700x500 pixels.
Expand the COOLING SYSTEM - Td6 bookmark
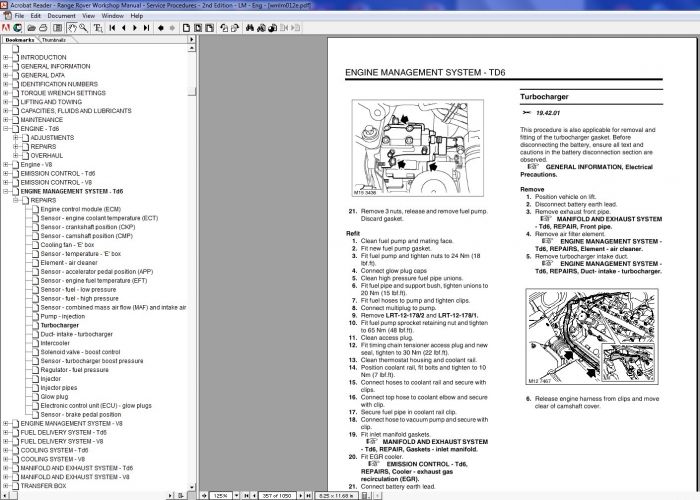pos(6,450)
